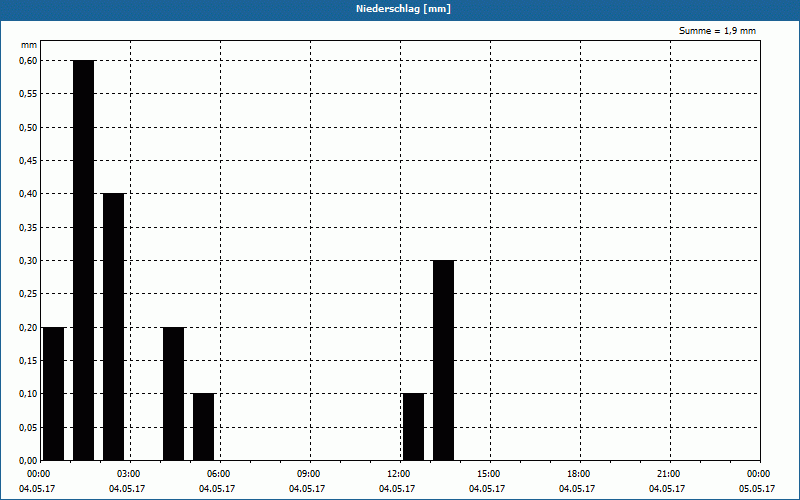Click the "00:00" label above 05.05.17
800x500 pixels.
coord(759,474)
